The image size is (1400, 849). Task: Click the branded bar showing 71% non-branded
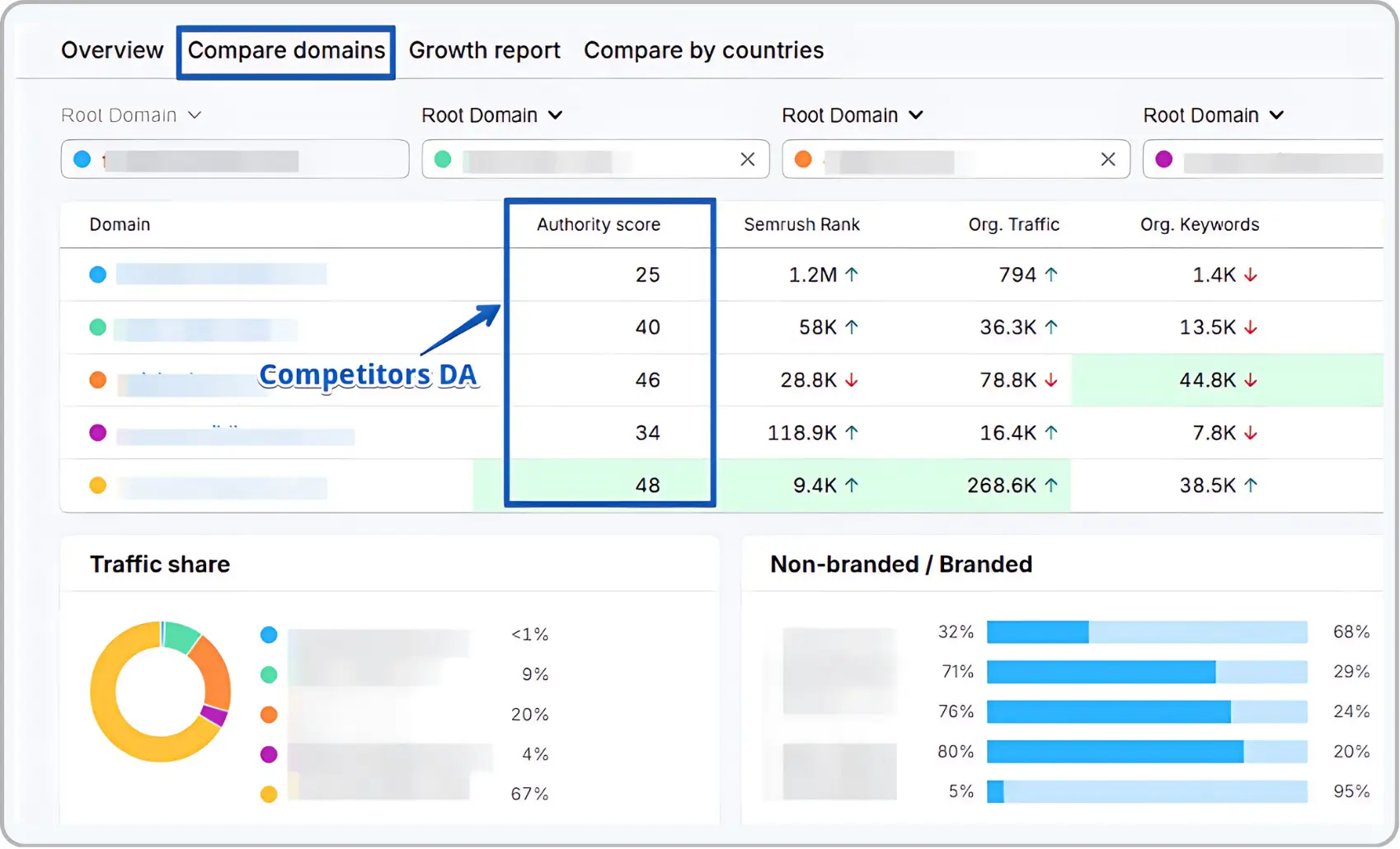[1147, 672]
